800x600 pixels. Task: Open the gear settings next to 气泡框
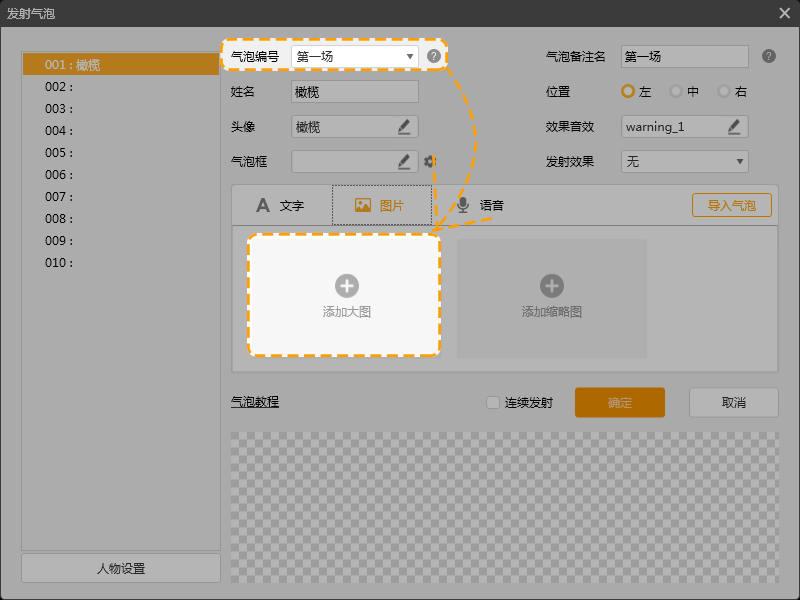430,161
